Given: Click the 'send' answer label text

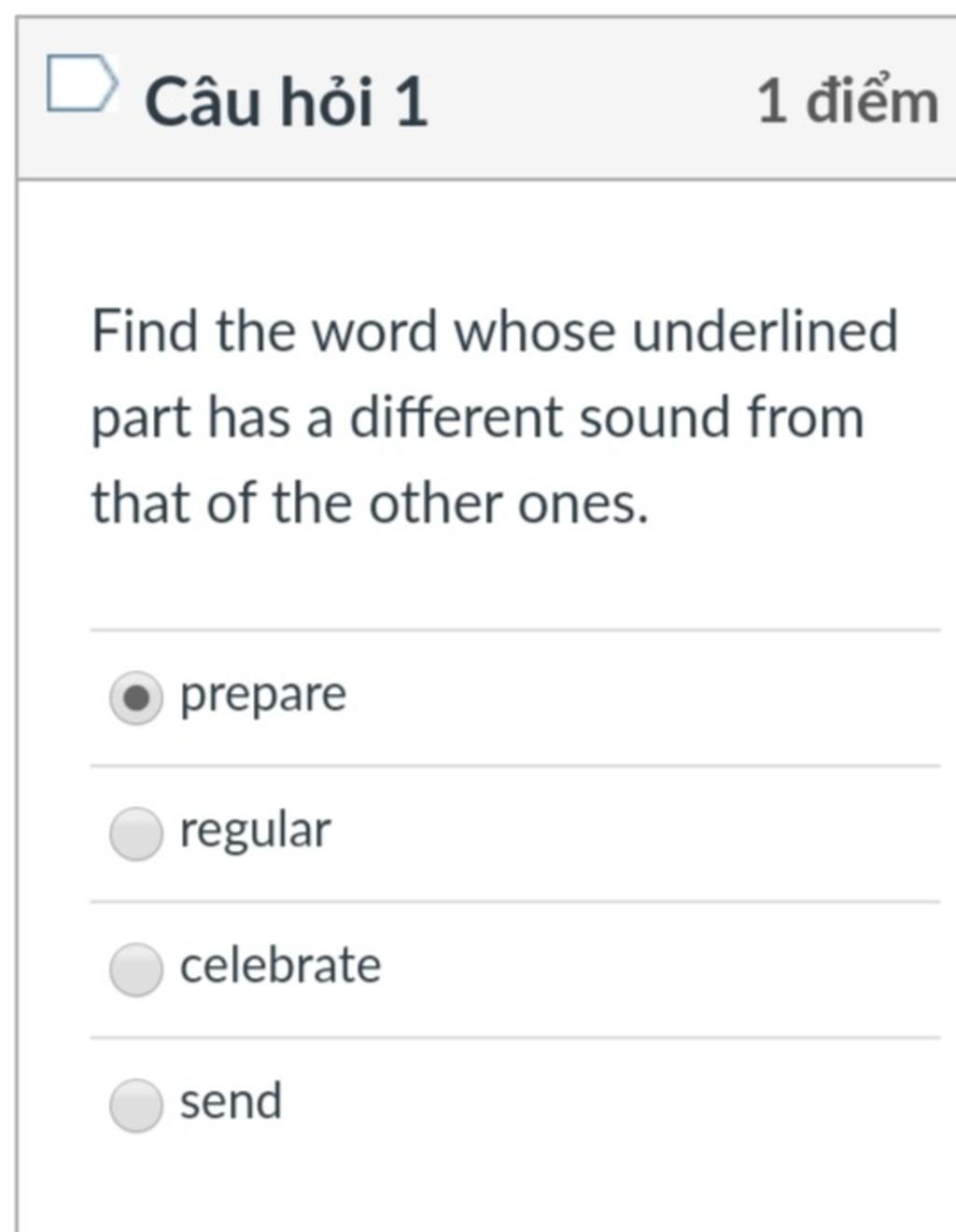Looking at the screenshot, I should (x=231, y=1101).
